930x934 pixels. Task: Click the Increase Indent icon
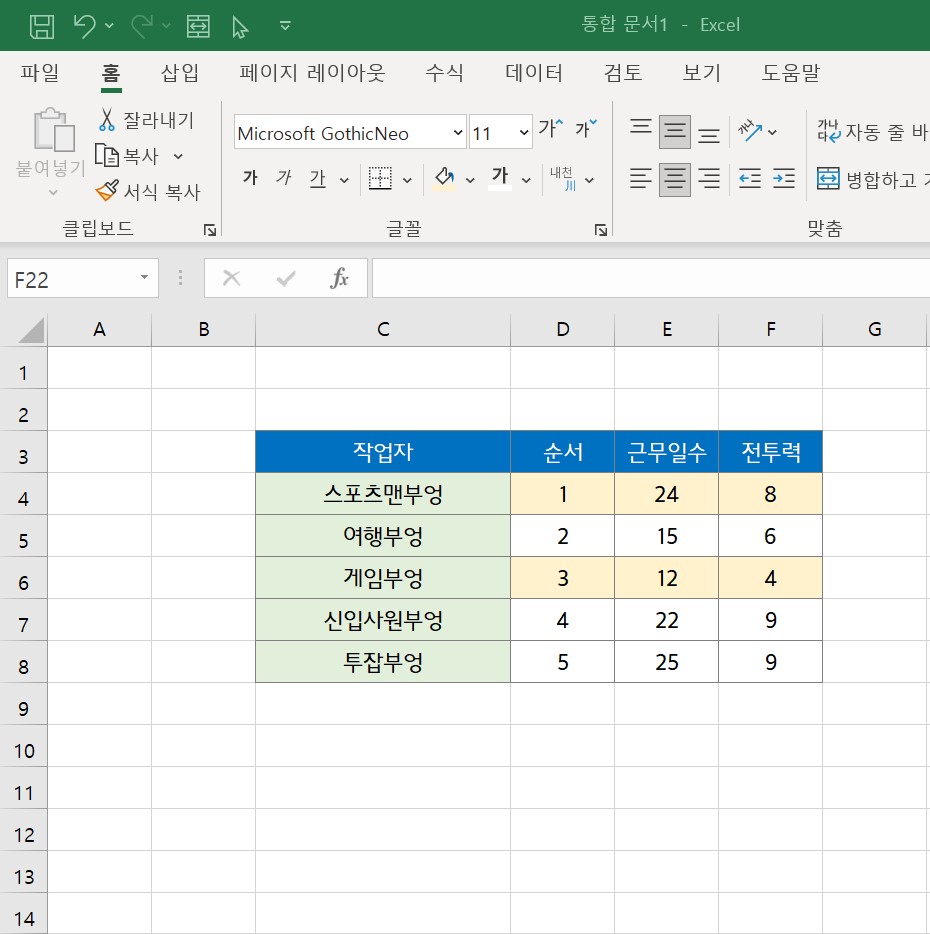[784, 179]
